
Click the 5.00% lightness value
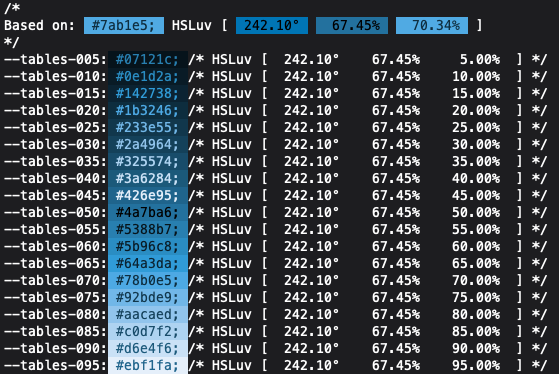tap(480, 60)
